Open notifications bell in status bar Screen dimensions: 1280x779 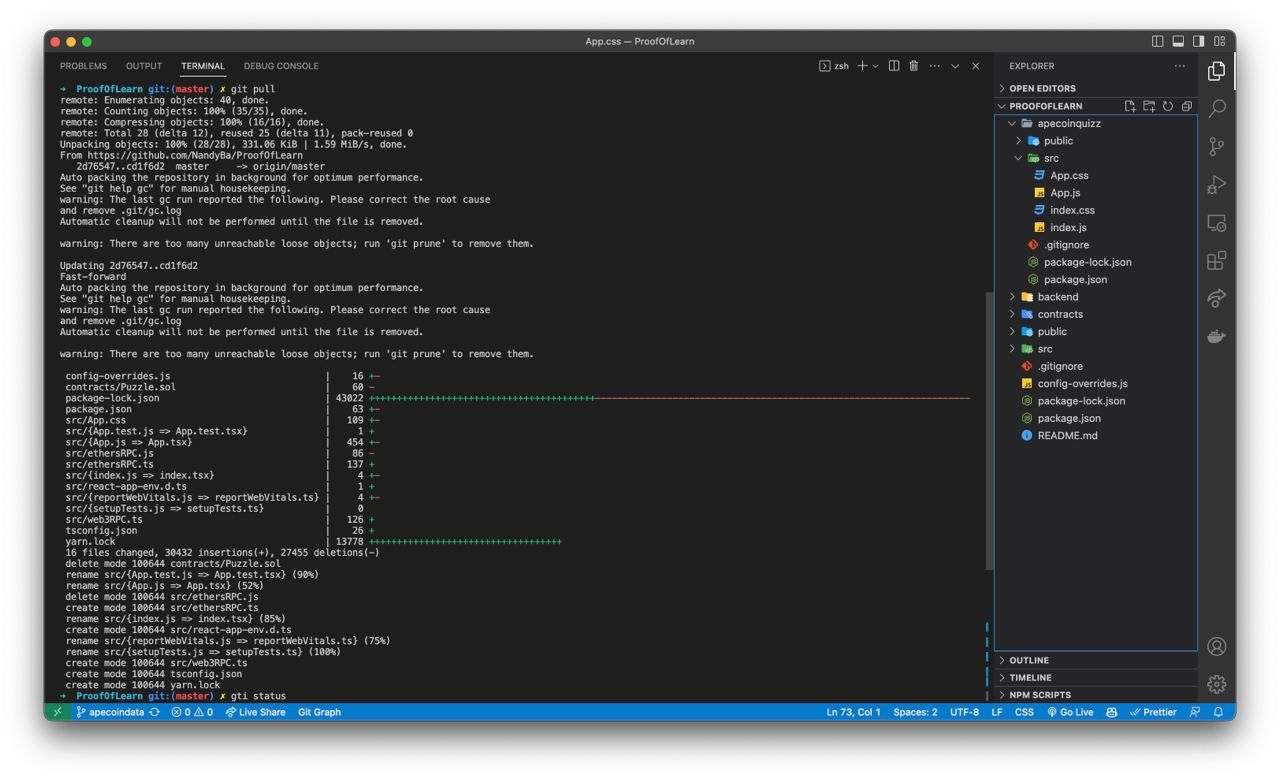pyautogui.click(x=1218, y=712)
